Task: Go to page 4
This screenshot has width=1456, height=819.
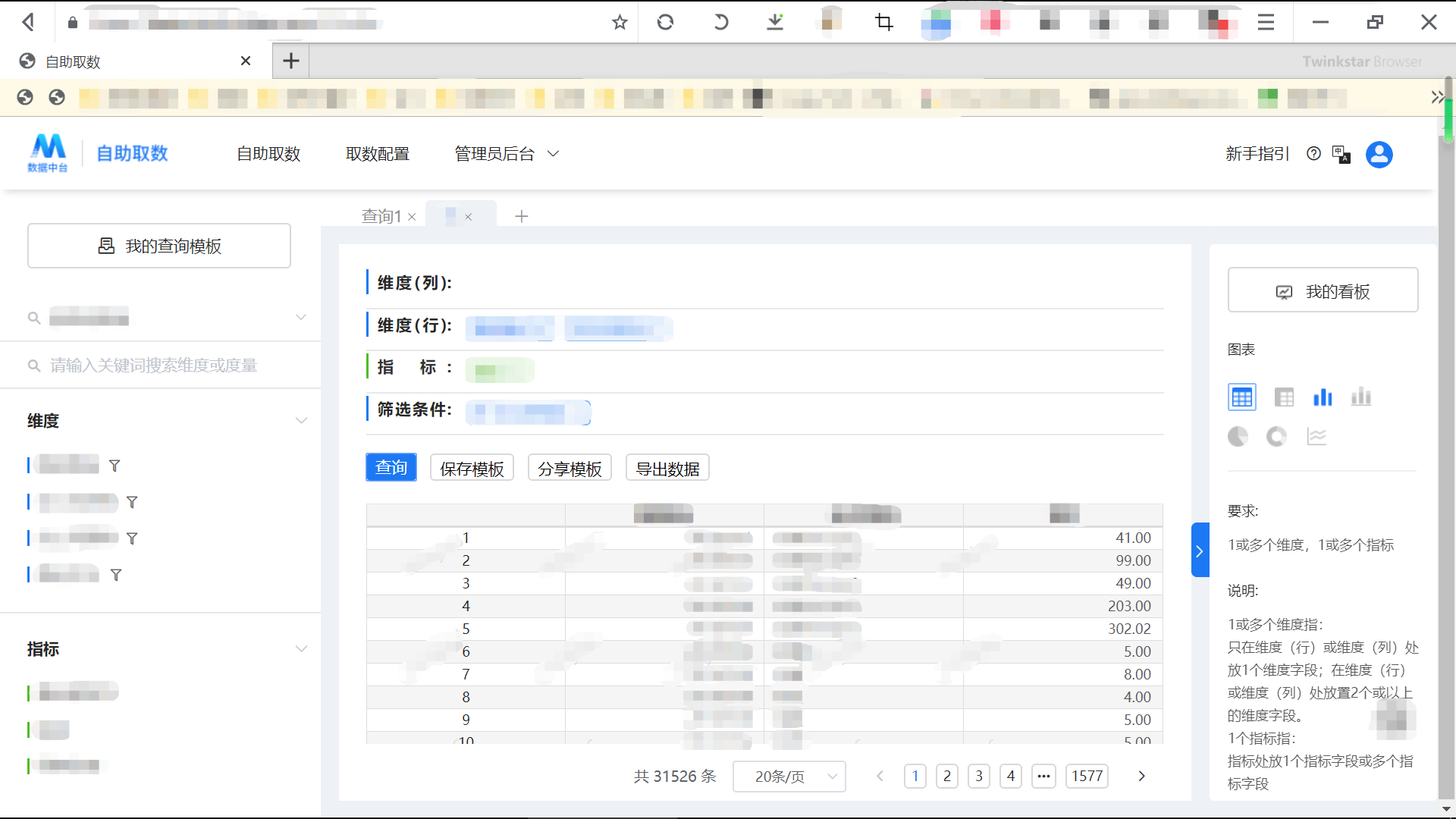Action: 1011,776
